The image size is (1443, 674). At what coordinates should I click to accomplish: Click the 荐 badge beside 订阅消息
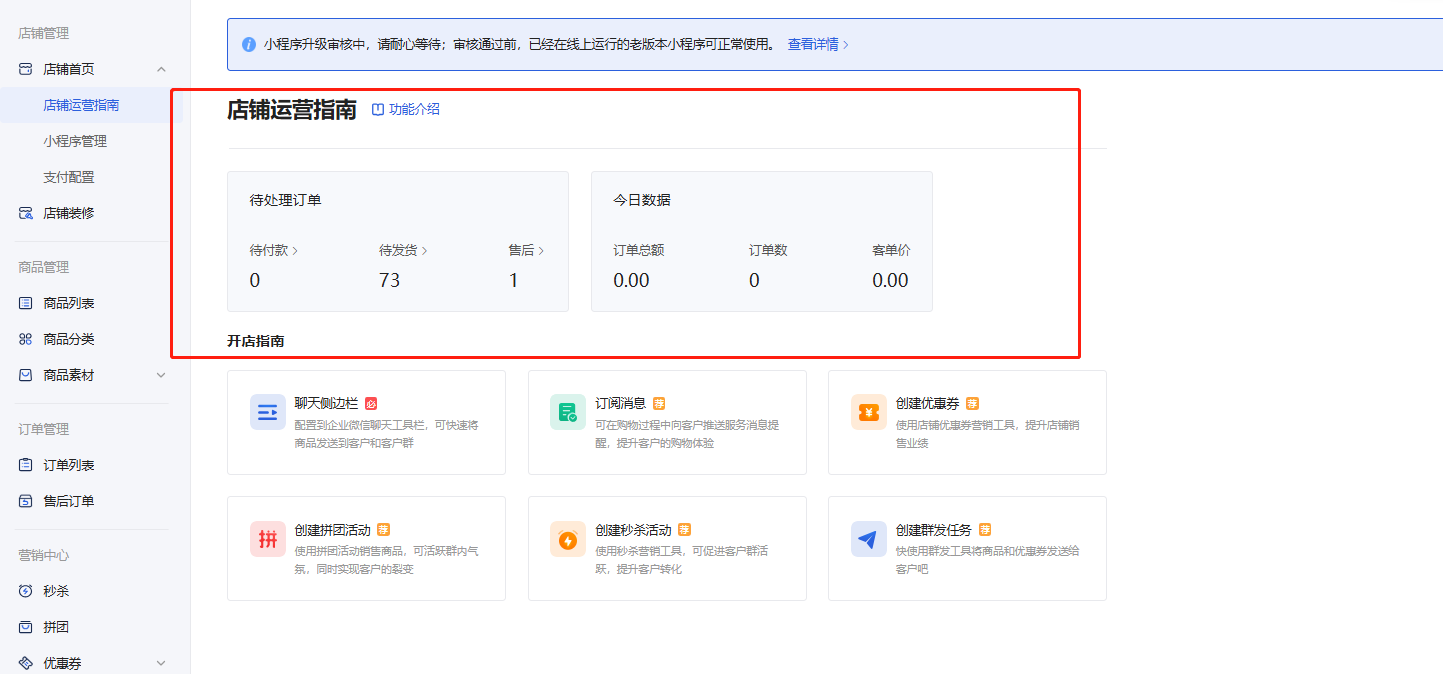(659, 404)
